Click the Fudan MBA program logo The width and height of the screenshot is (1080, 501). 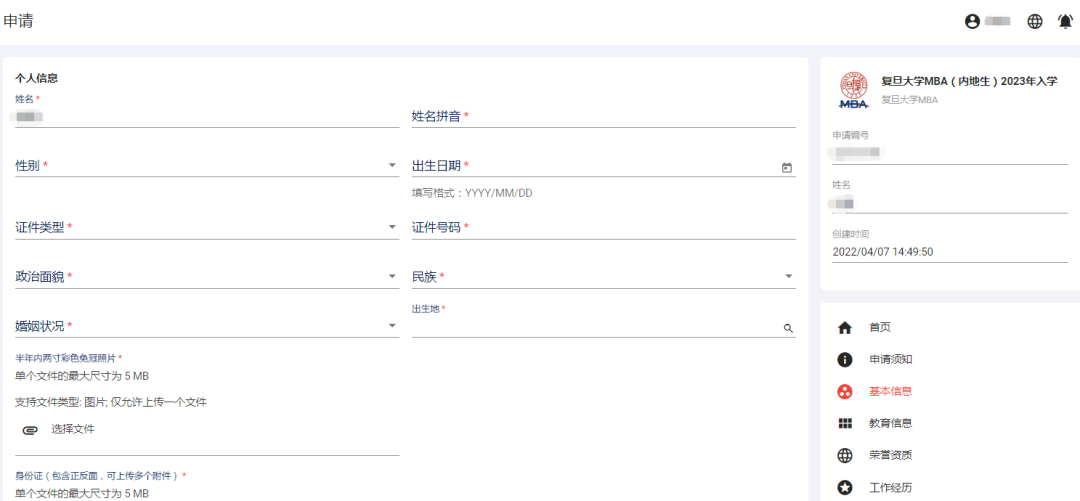point(854,89)
